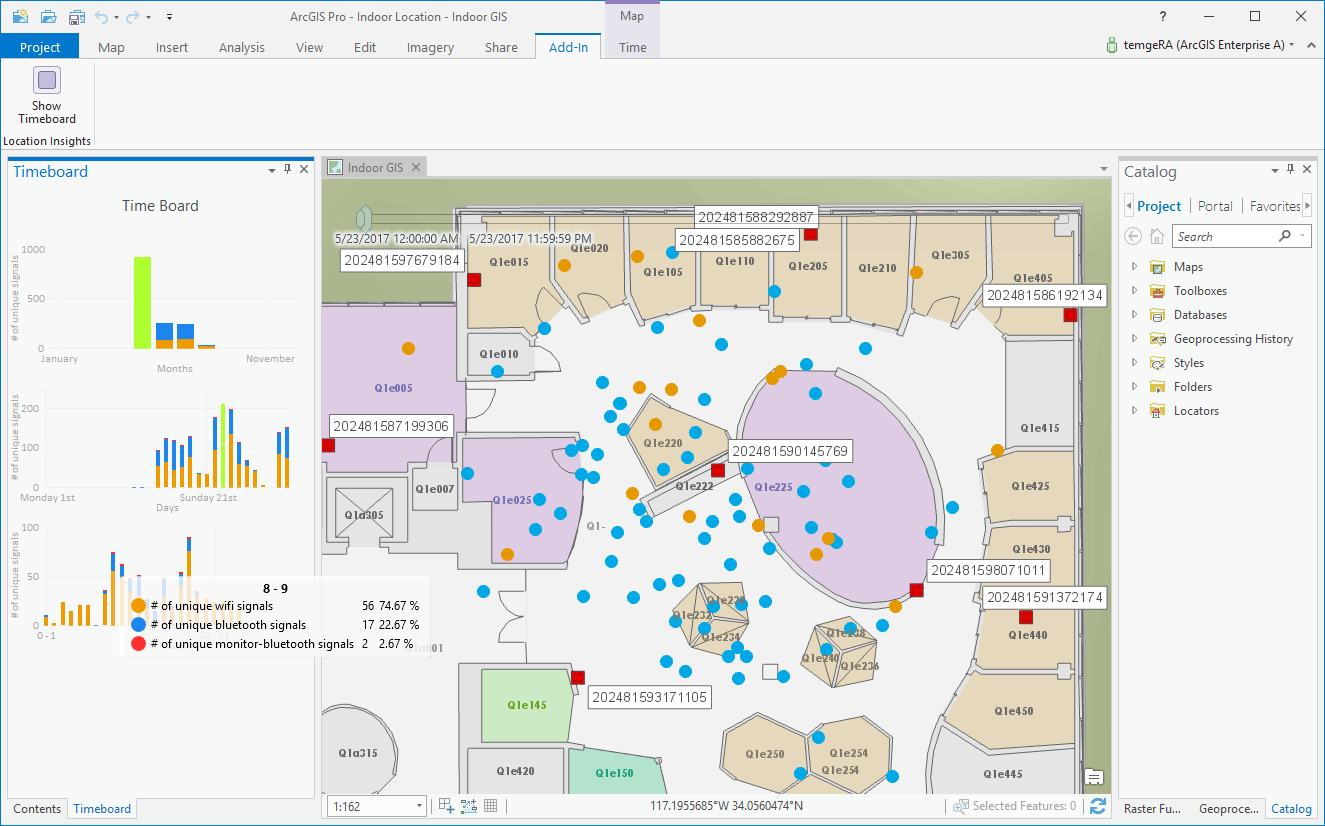Open the Time contextual ribbon tab
1325x826 pixels.
point(632,47)
